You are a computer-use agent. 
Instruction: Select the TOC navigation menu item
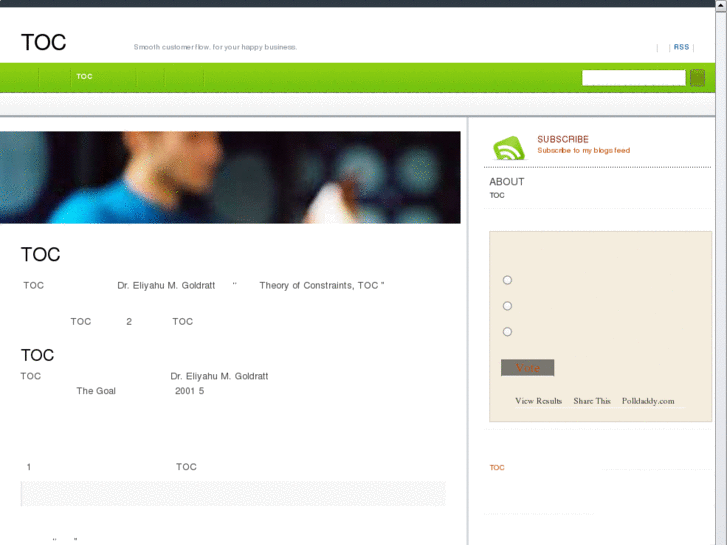pyautogui.click(x=84, y=77)
